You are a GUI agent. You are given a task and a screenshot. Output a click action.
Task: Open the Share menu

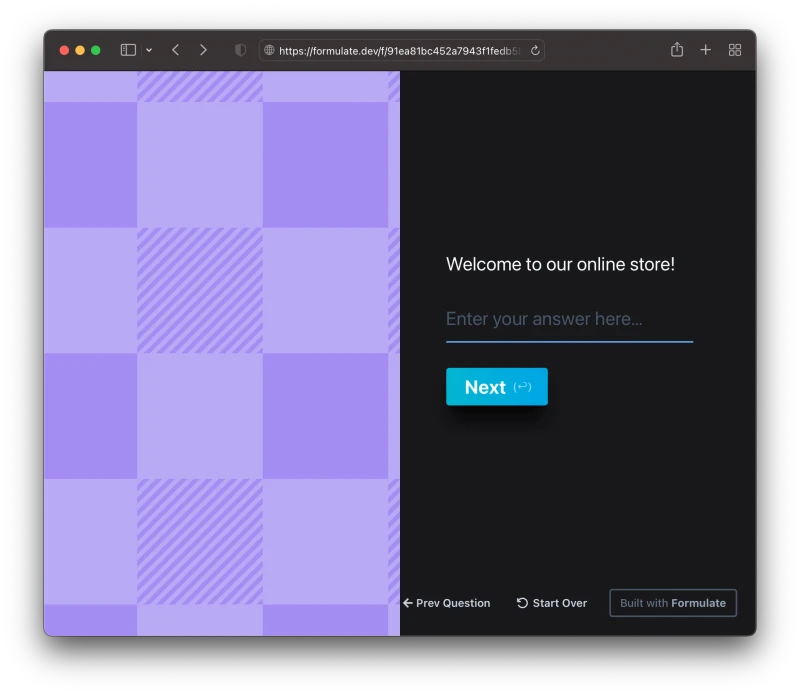pyautogui.click(x=677, y=50)
